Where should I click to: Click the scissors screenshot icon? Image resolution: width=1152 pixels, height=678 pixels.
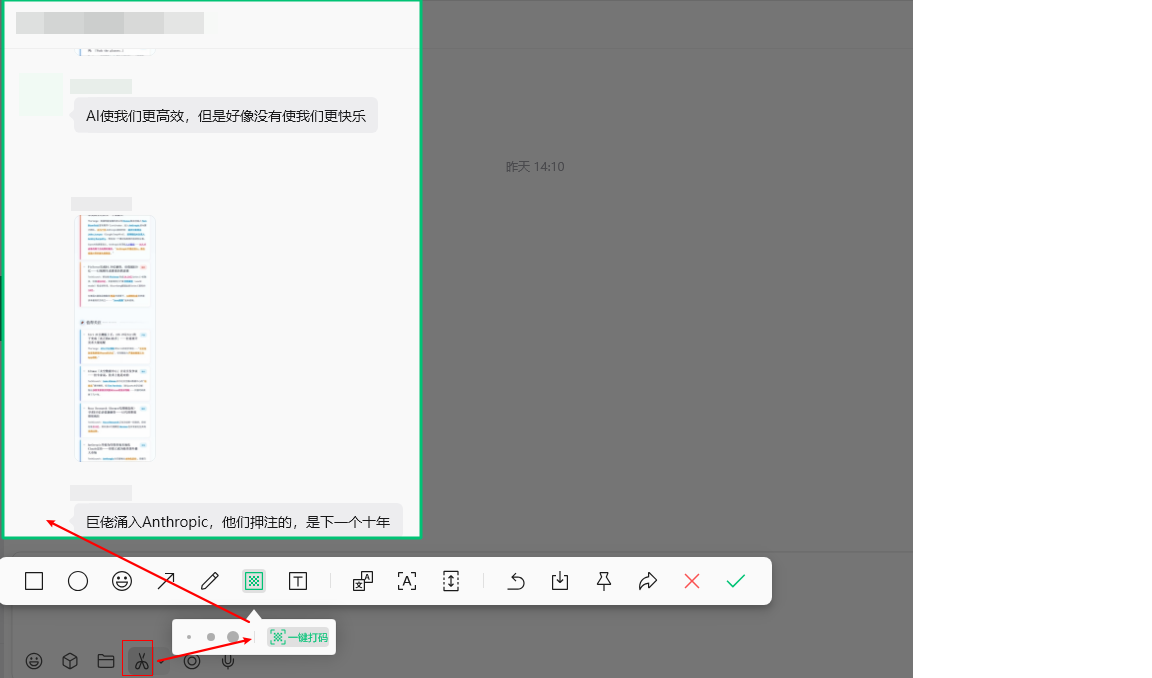tap(140, 661)
